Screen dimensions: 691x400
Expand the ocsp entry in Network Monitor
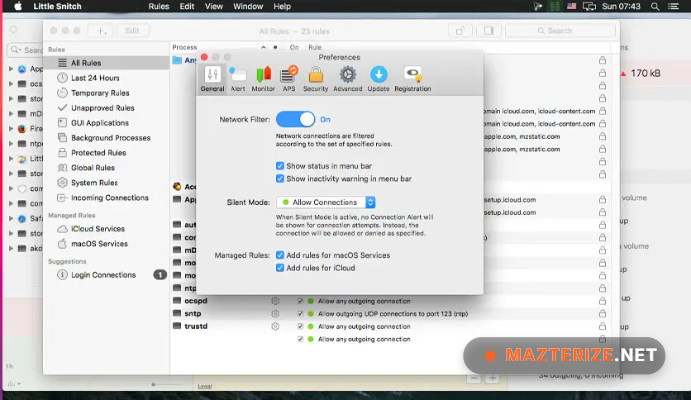pos(11,84)
